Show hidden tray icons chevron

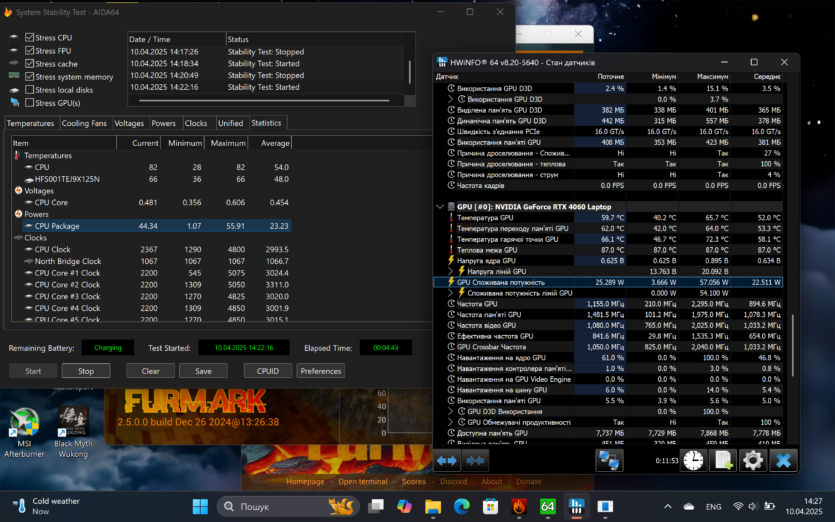click(x=667, y=507)
